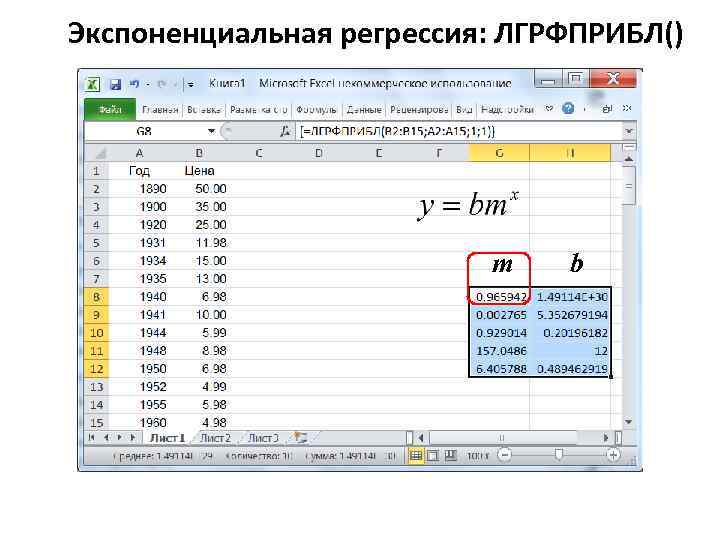Click the cell with value 0.965942
This screenshot has width=720, height=540.
[x=499, y=297]
